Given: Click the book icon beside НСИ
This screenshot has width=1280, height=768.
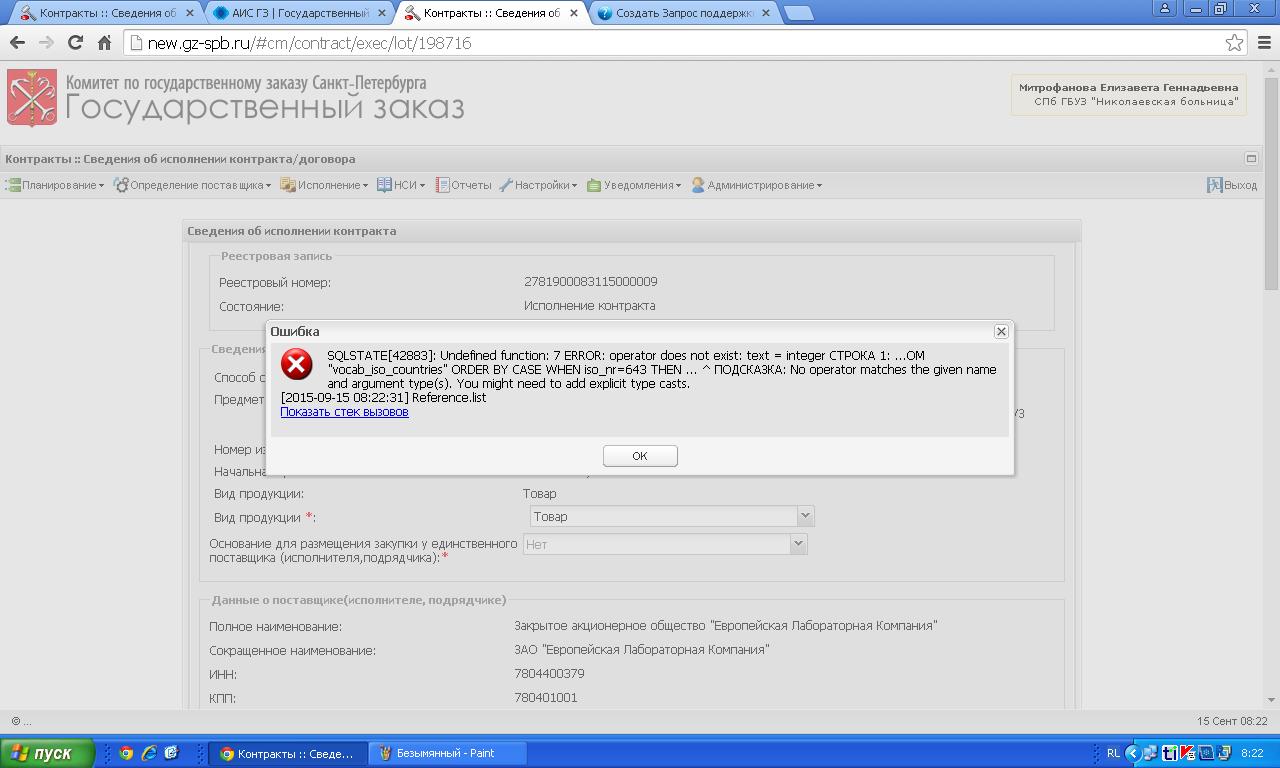Looking at the screenshot, I should pyautogui.click(x=384, y=185).
